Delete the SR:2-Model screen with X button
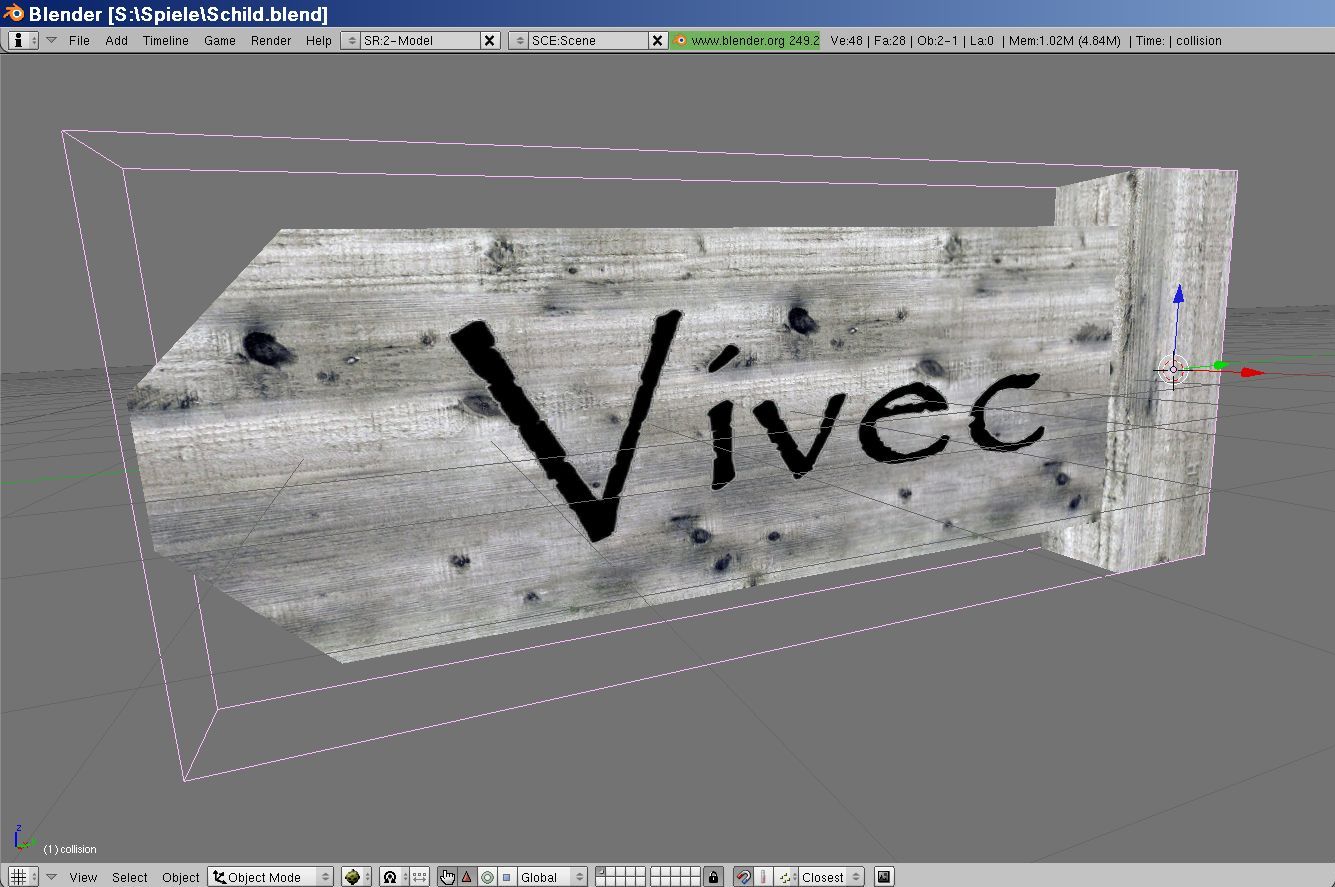The image size is (1335, 887). click(x=489, y=41)
